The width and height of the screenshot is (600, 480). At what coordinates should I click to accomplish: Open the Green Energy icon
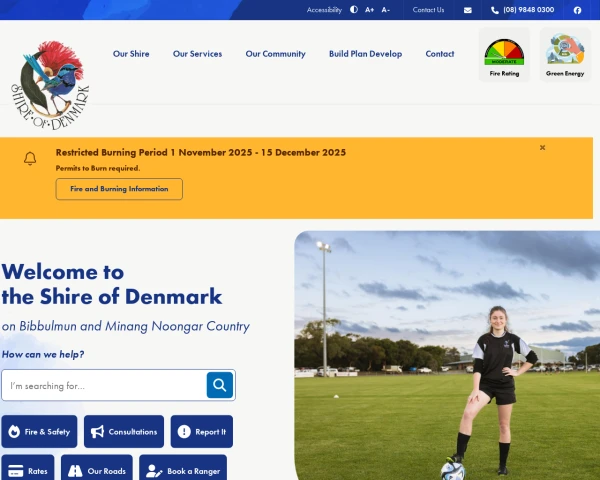pyautogui.click(x=565, y=54)
